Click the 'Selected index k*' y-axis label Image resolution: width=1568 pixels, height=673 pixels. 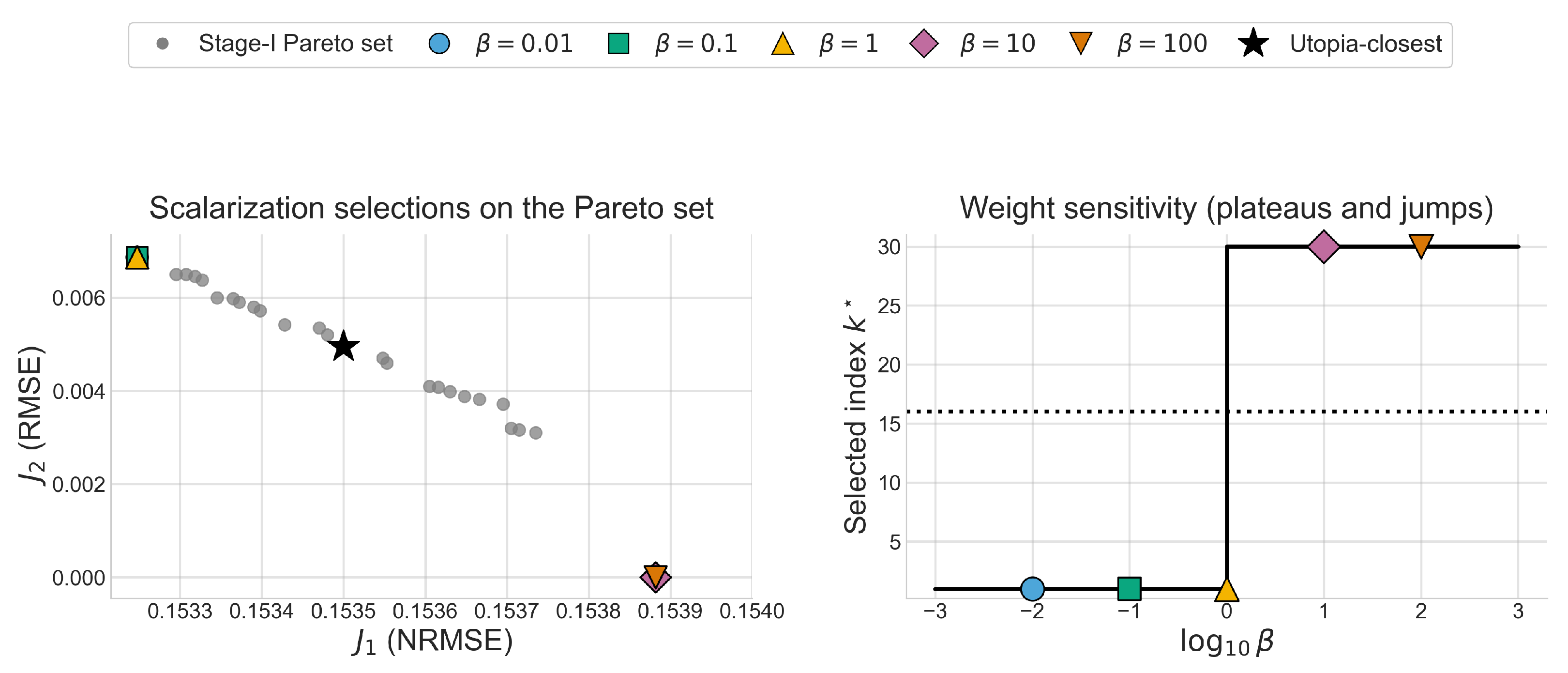(855, 416)
